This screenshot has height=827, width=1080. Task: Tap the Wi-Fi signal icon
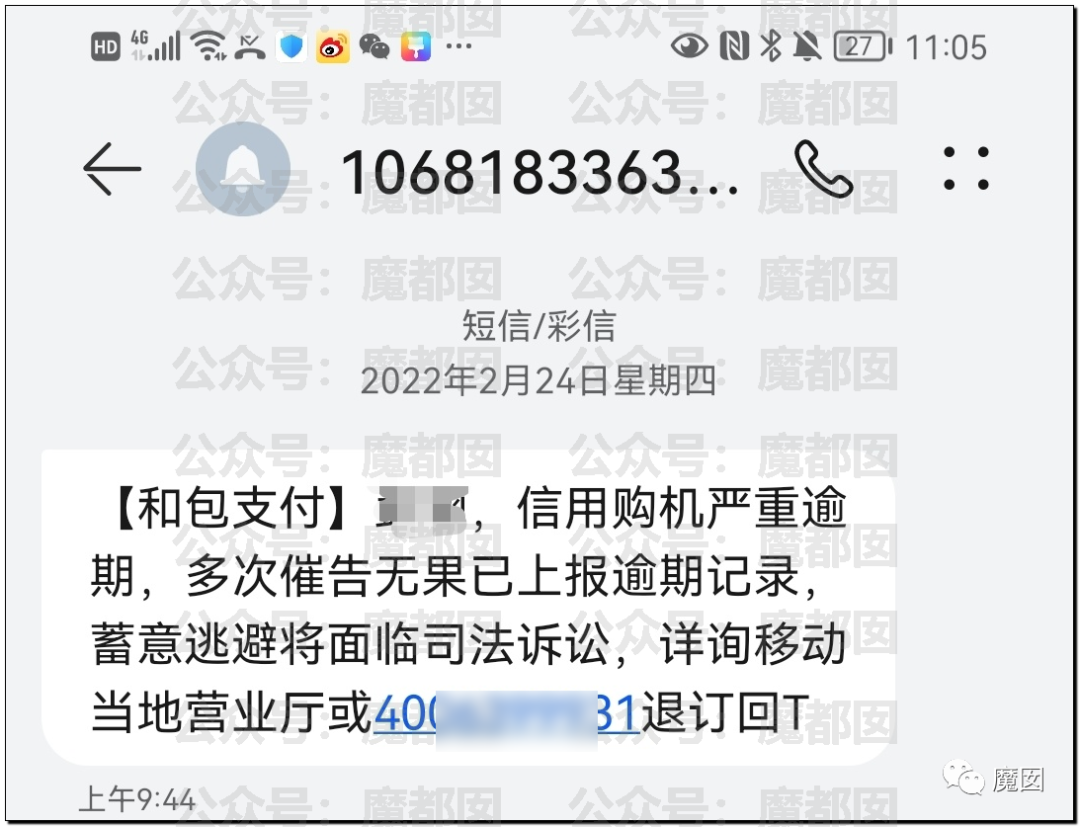[209, 47]
